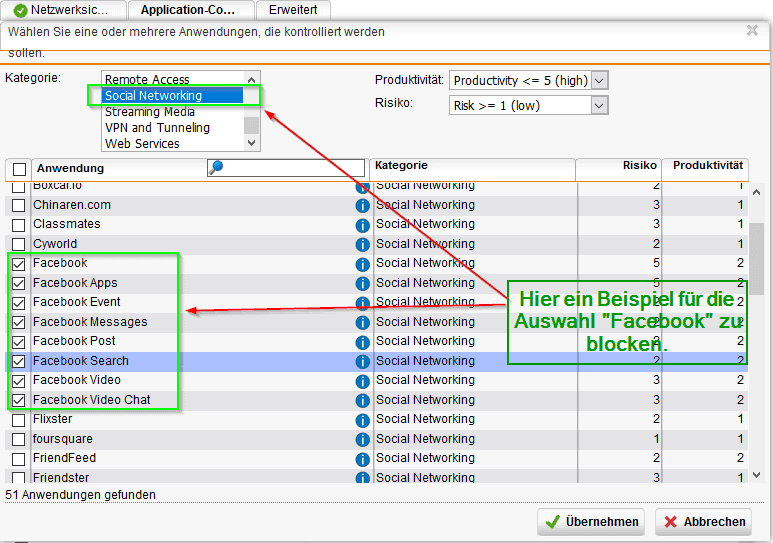Click Übernehmen button
The width and height of the screenshot is (773, 543).
coord(591,522)
